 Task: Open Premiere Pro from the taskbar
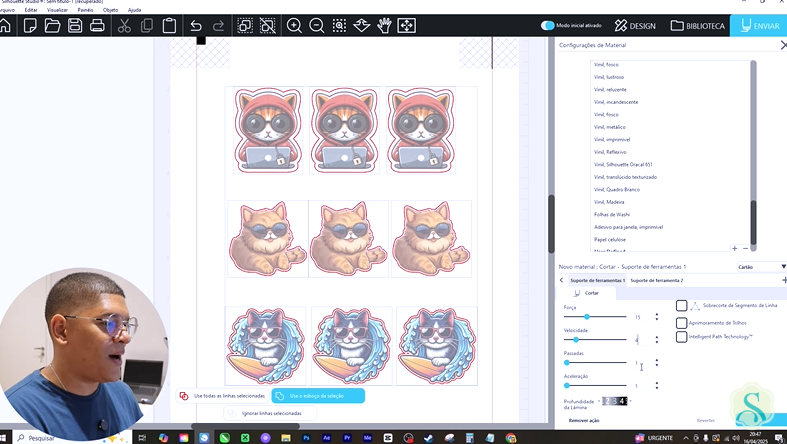pos(347,438)
